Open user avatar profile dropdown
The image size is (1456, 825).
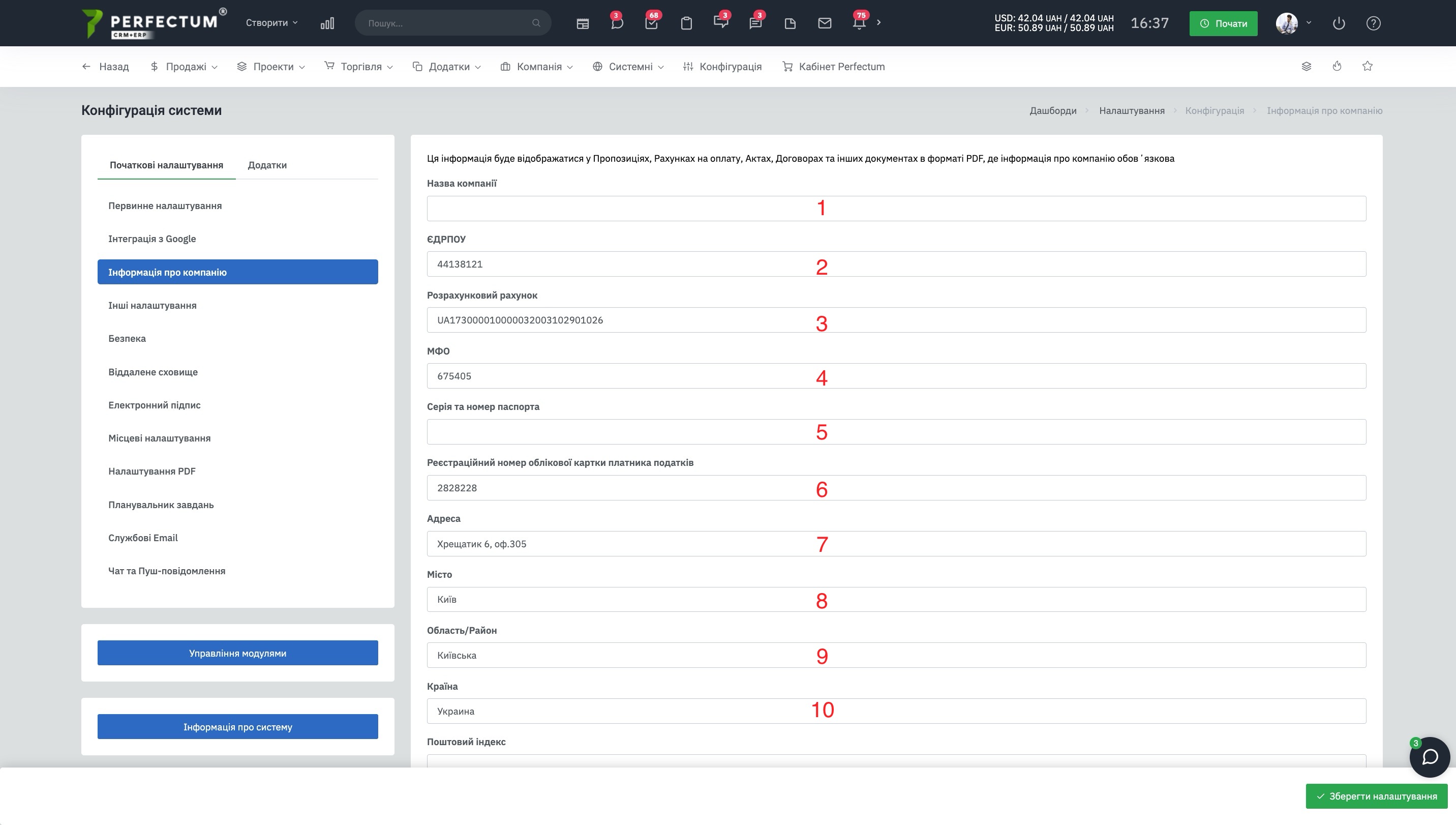point(1293,23)
